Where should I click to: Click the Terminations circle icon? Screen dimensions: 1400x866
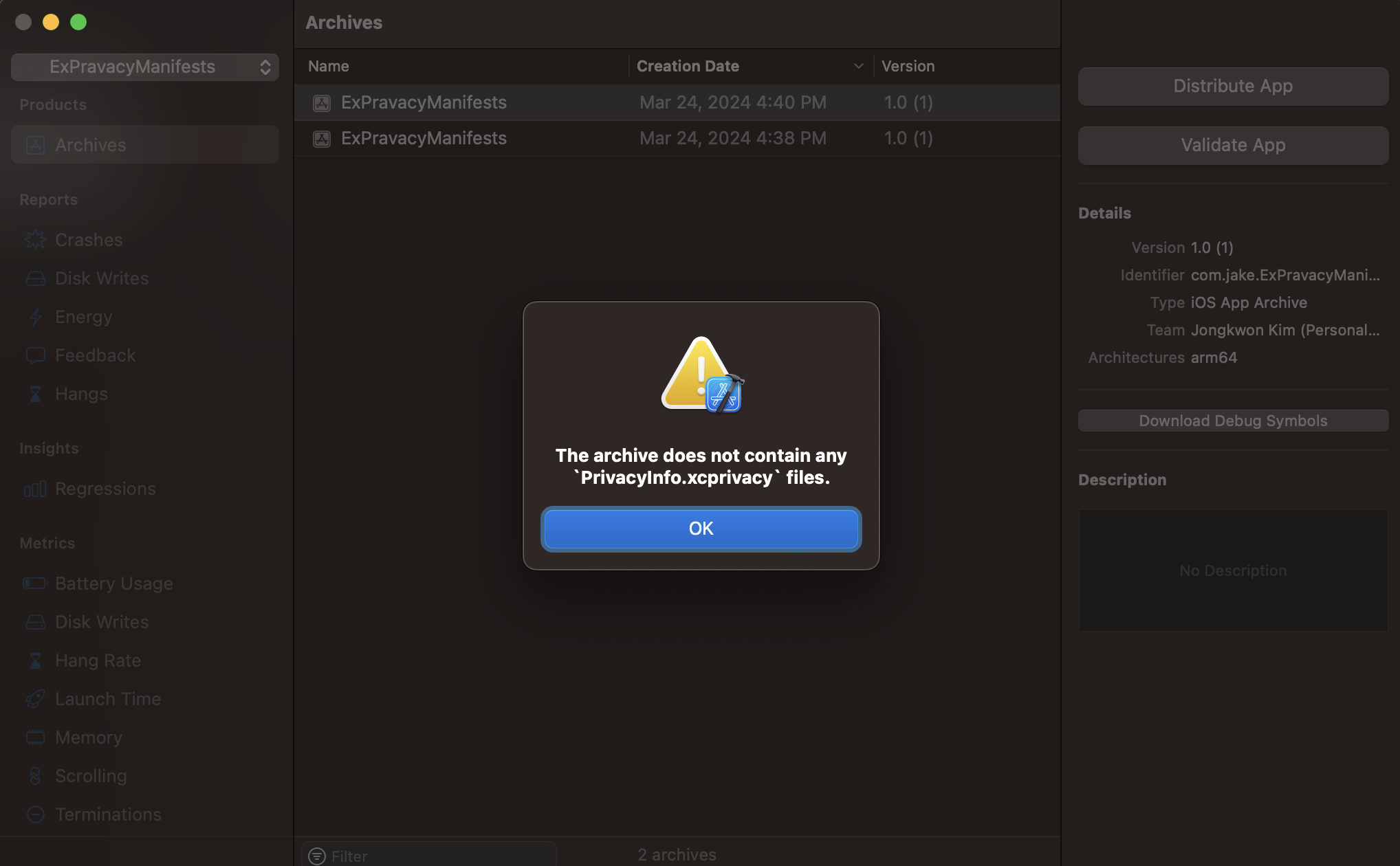click(35, 814)
